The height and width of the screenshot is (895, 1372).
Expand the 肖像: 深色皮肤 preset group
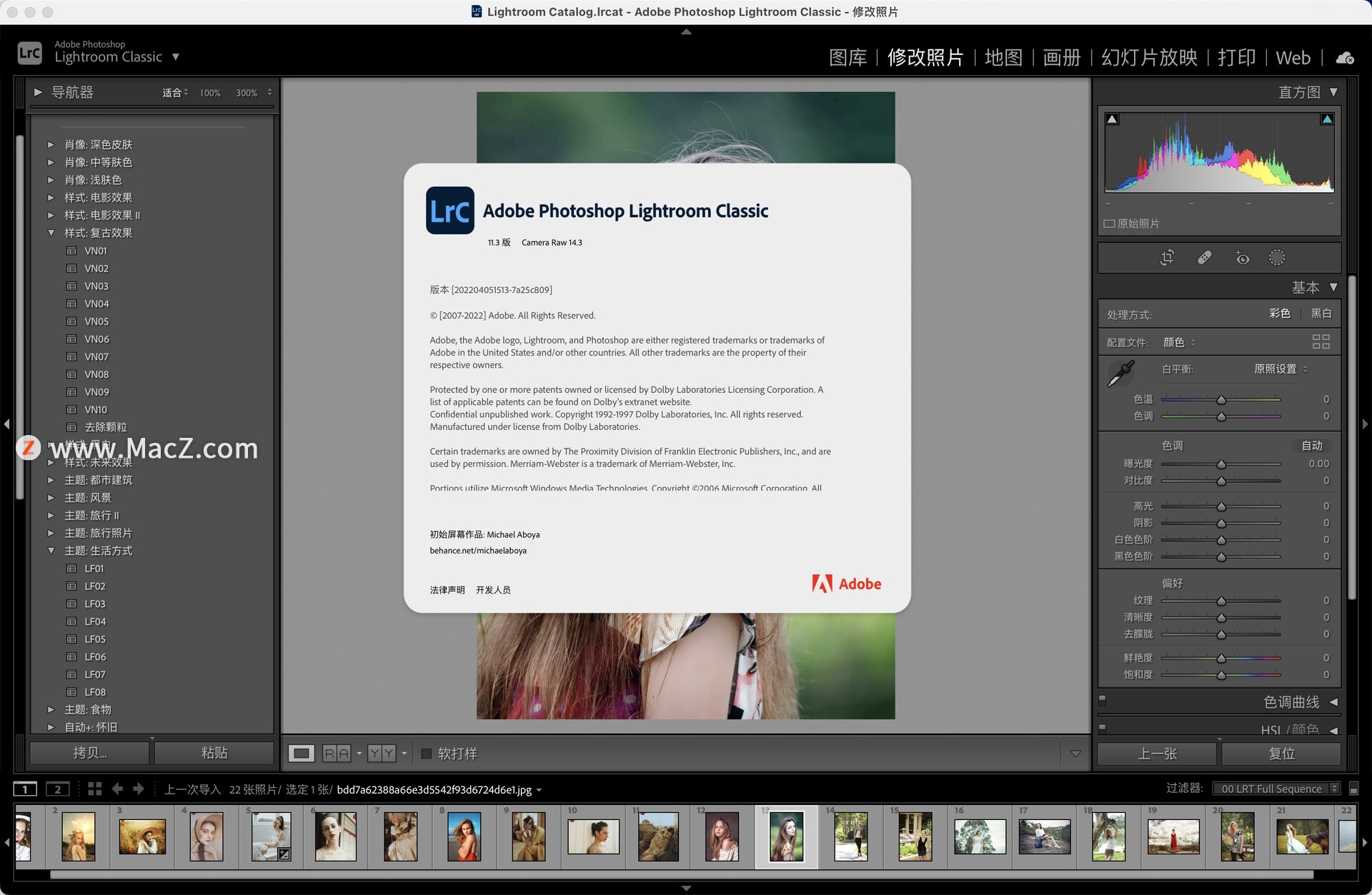pos(51,145)
